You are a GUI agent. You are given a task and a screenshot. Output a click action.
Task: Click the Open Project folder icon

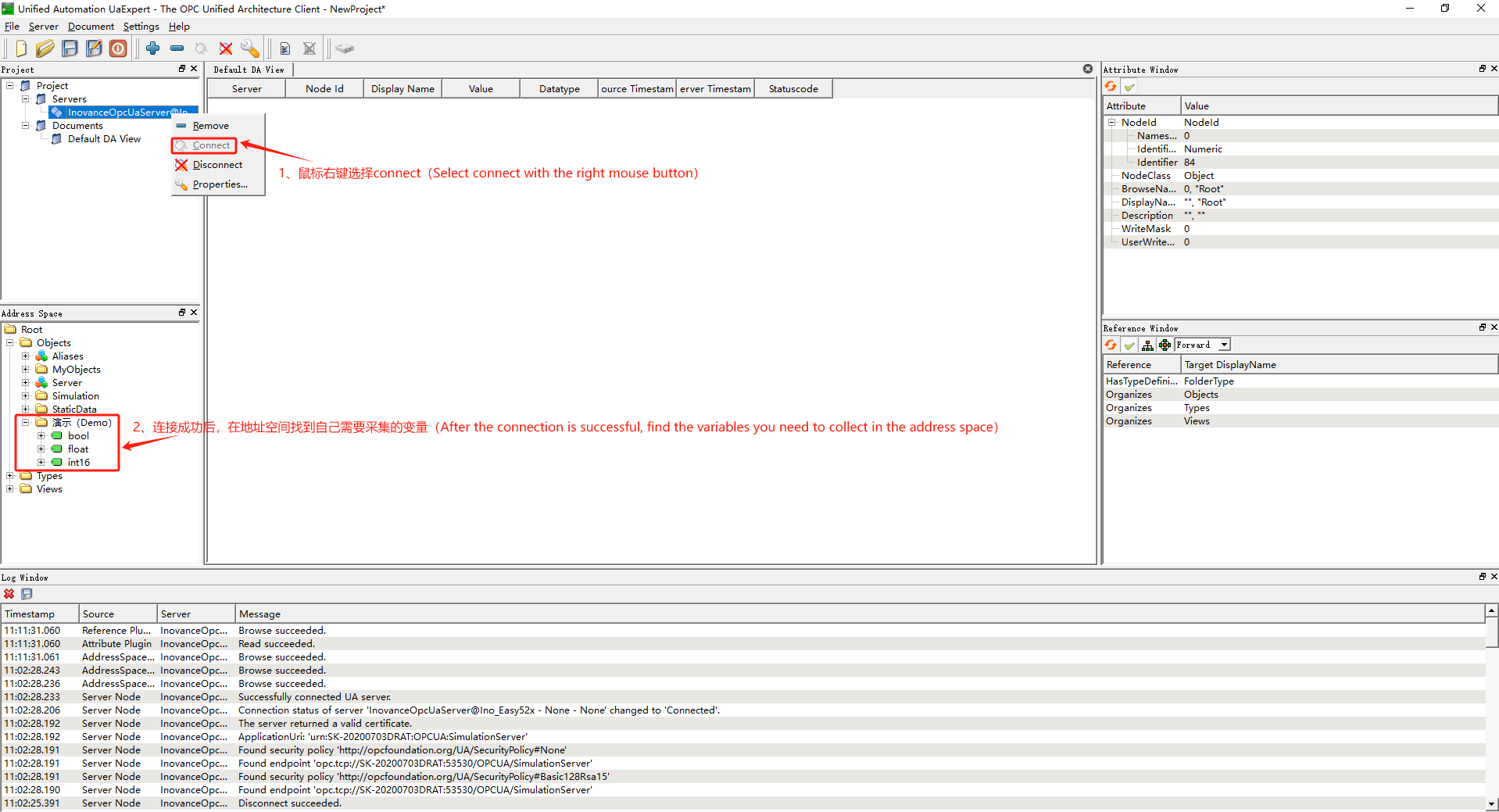coord(45,48)
